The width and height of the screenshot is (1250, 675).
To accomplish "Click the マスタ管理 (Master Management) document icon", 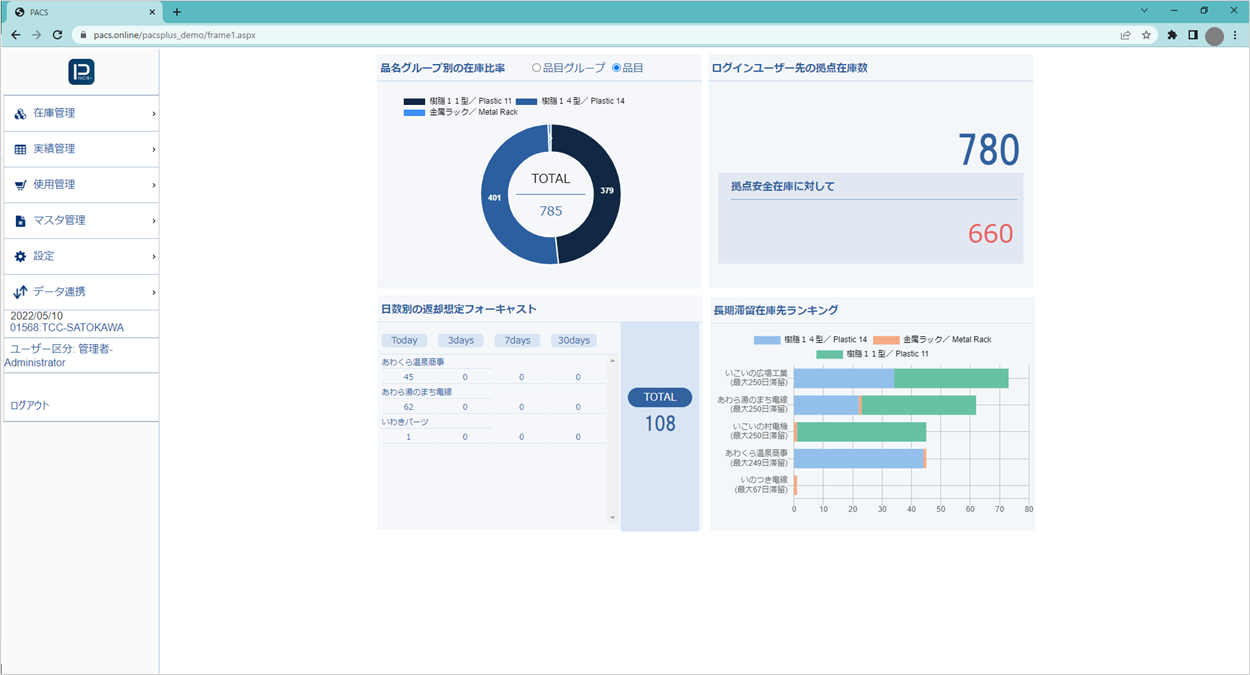I will pos(22,220).
